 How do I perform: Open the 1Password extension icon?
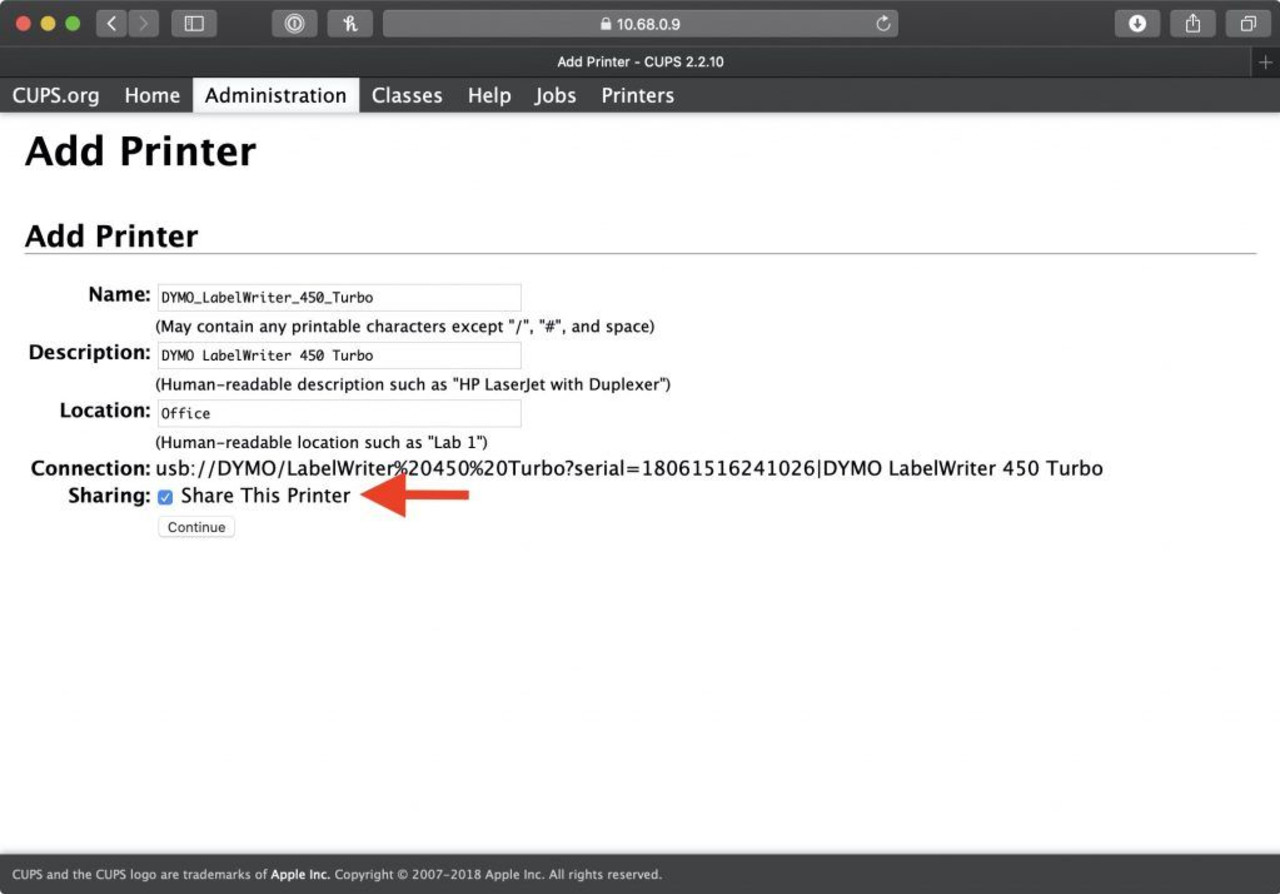pyautogui.click(x=294, y=24)
